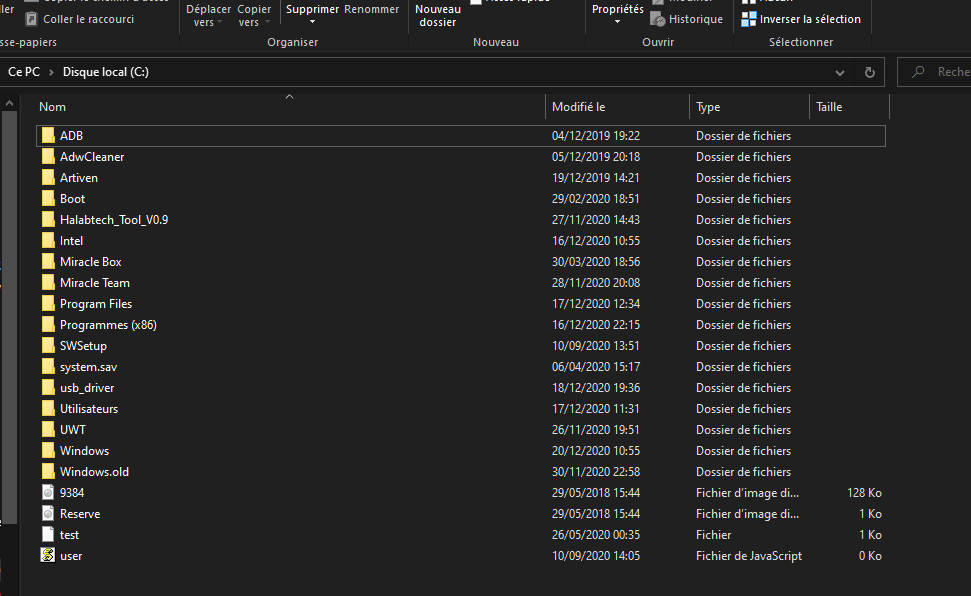This screenshot has width=971, height=596.
Task: Click the Fichier de JavaScript type text
Action: pyautogui.click(x=749, y=556)
